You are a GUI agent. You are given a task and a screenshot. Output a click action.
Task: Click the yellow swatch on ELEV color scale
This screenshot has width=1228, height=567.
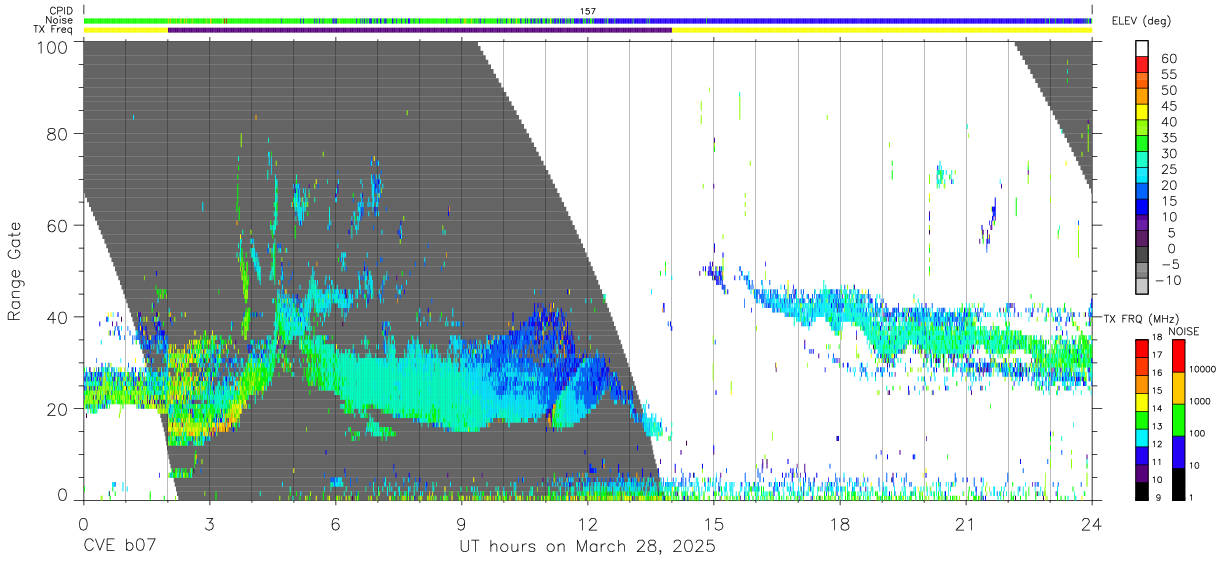coord(1142,112)
